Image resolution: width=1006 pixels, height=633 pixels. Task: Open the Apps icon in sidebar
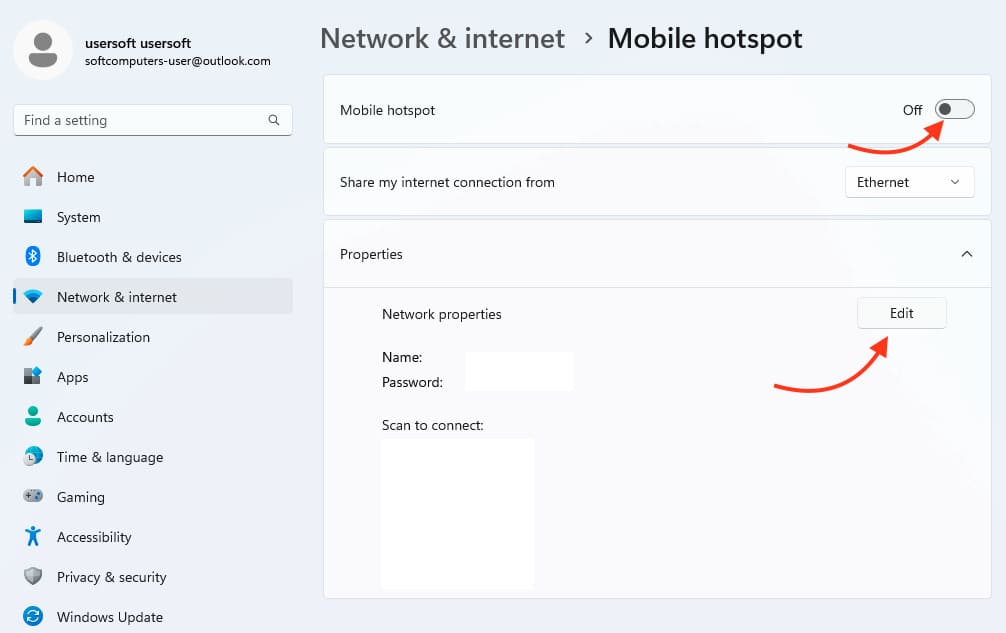[x=33, y=377]
